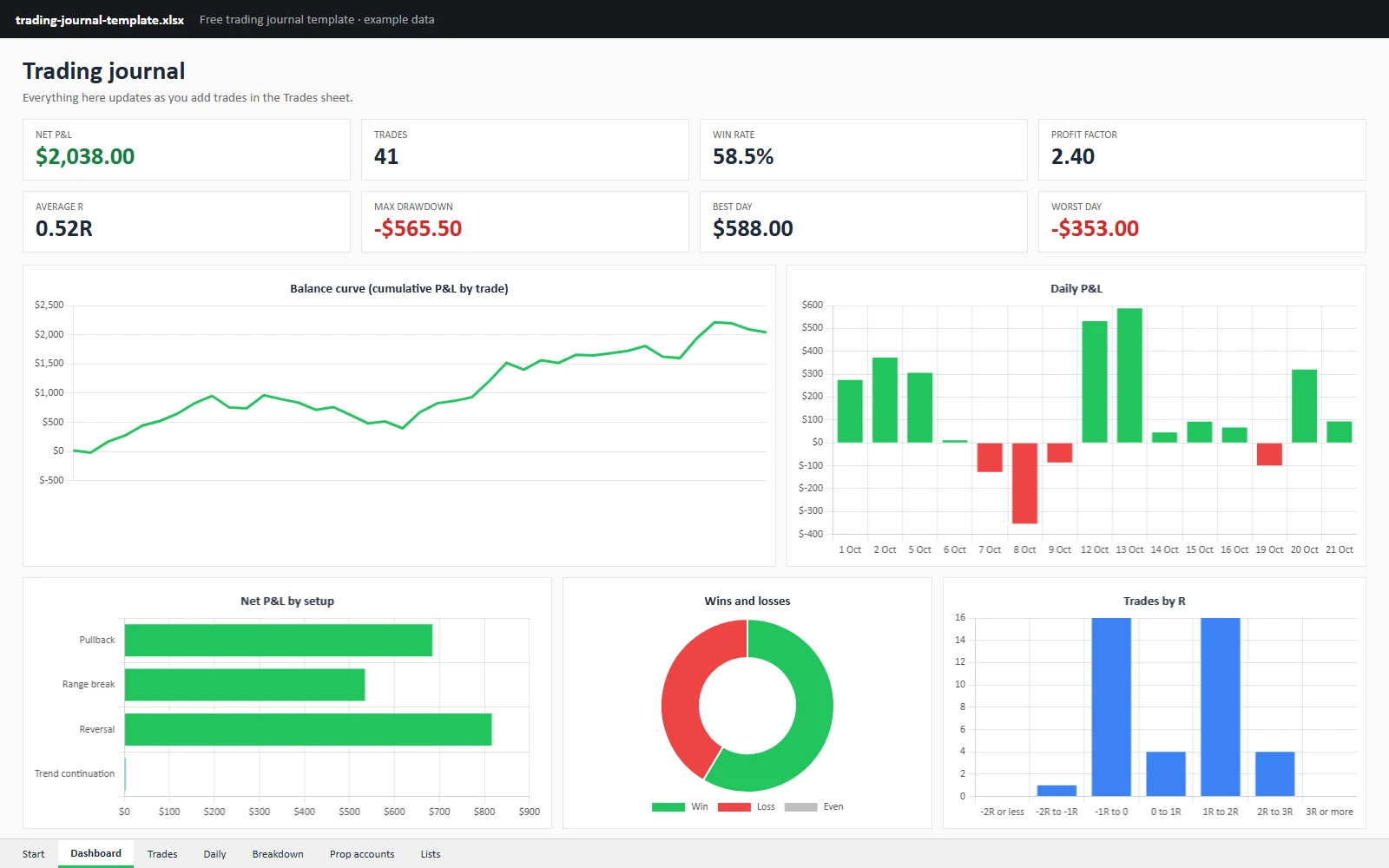Click the Trades by R chart title
The width and height of the screenshot is (1389, 868).
pyautogui.click(x=1155, y=602)
